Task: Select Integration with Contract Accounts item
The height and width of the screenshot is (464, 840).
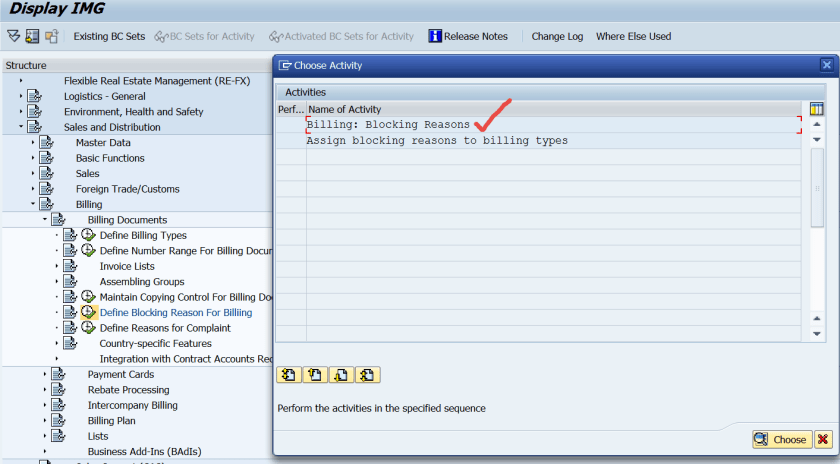Action: pos(186,359)
